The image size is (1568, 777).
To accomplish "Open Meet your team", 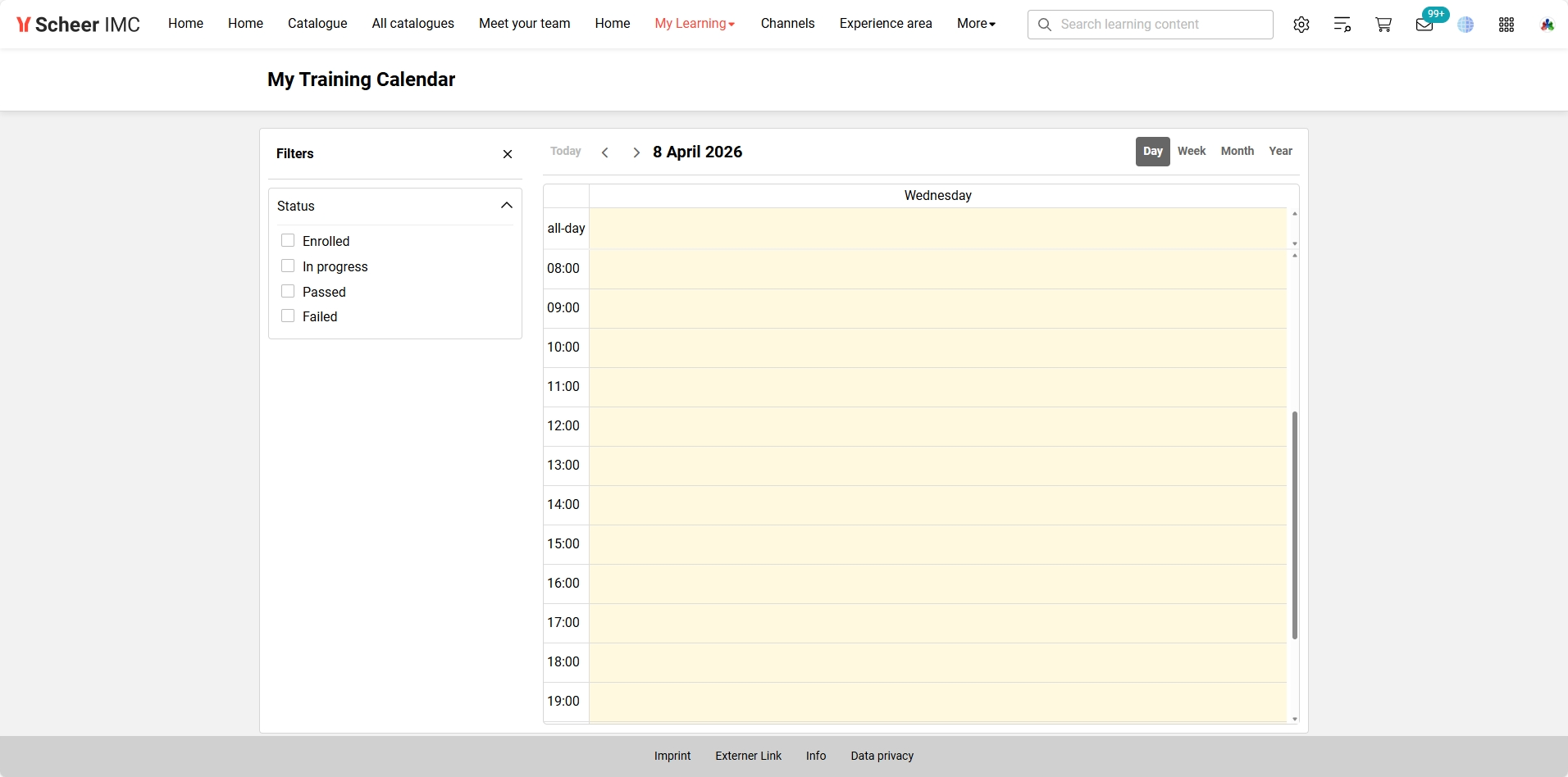I will point(525,24).
